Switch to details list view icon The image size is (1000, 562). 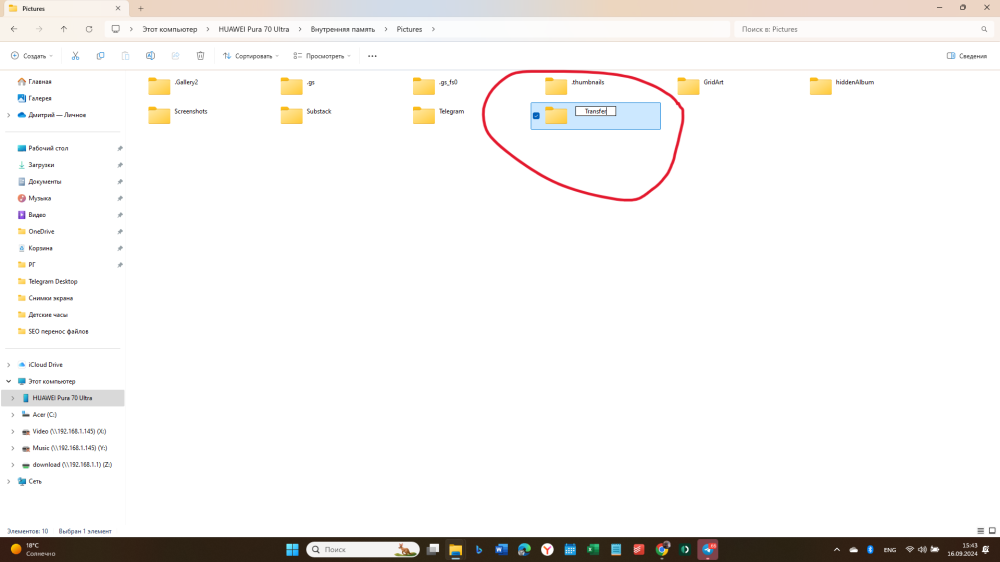[x=980, y=531]
